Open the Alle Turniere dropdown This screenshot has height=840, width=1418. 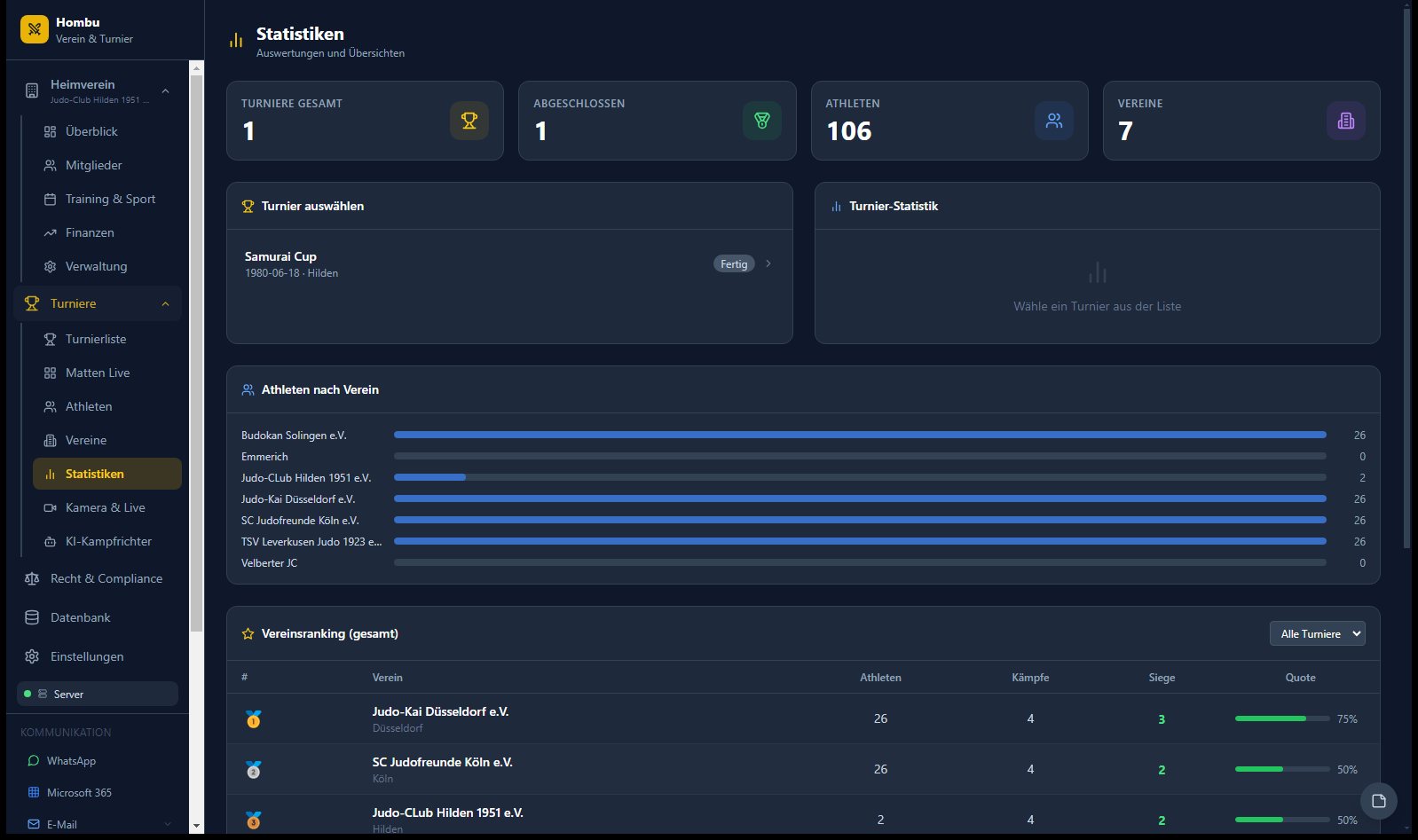pyautogui.click(x=1318, y=633)
